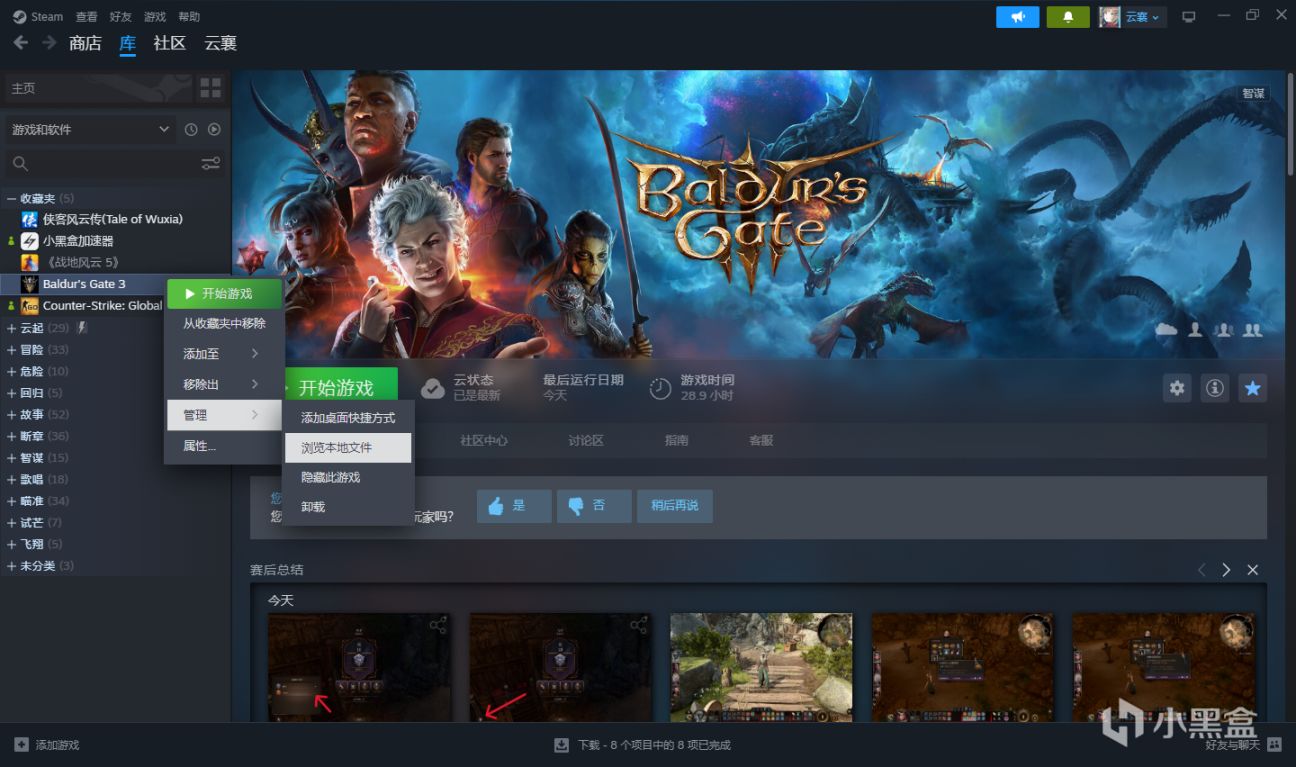The width and height of the screenshot is (1296, 767).
Task: Click the back navigation arrow
Action: 20,43
